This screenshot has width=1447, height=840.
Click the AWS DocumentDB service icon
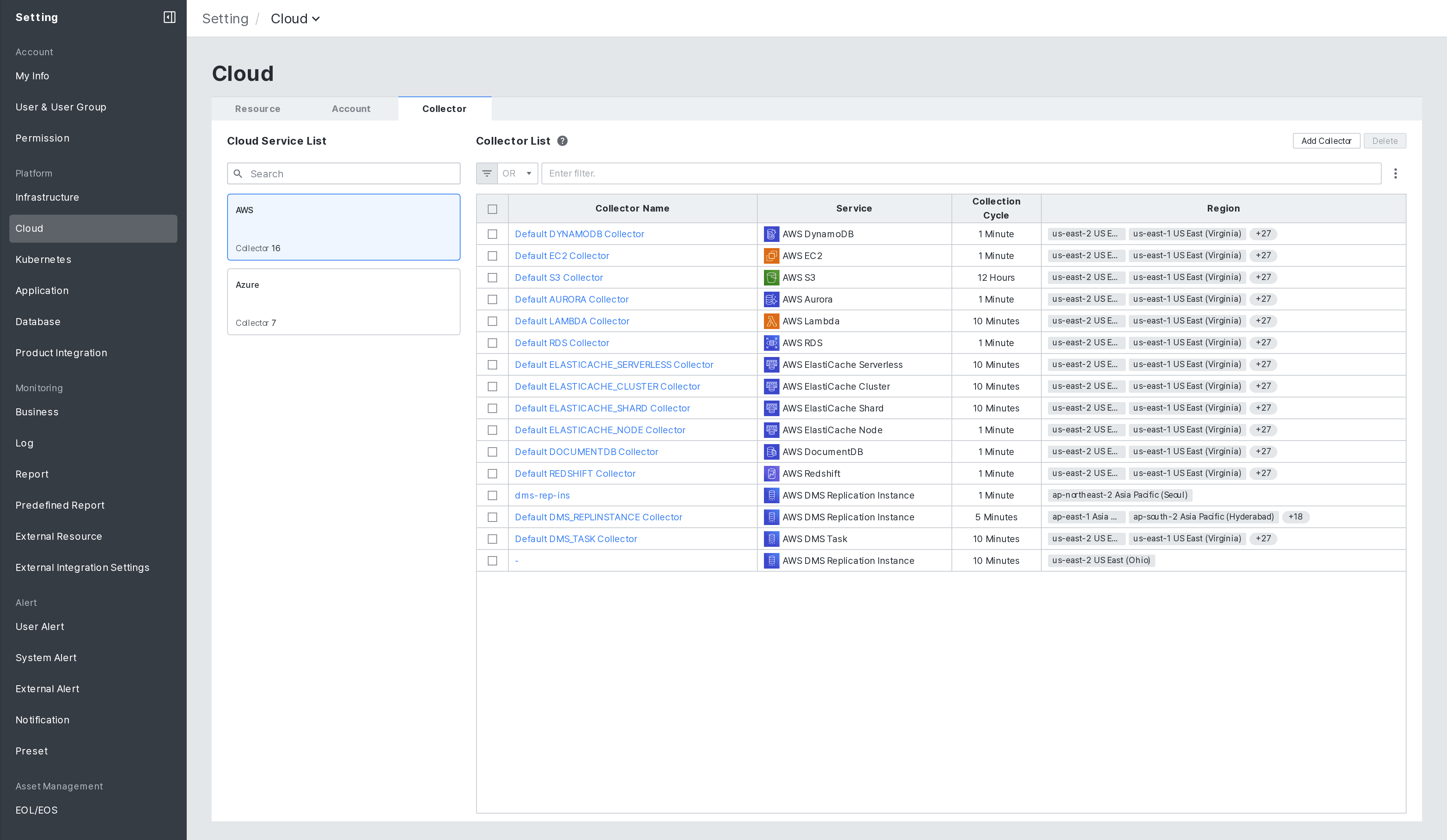771,452
